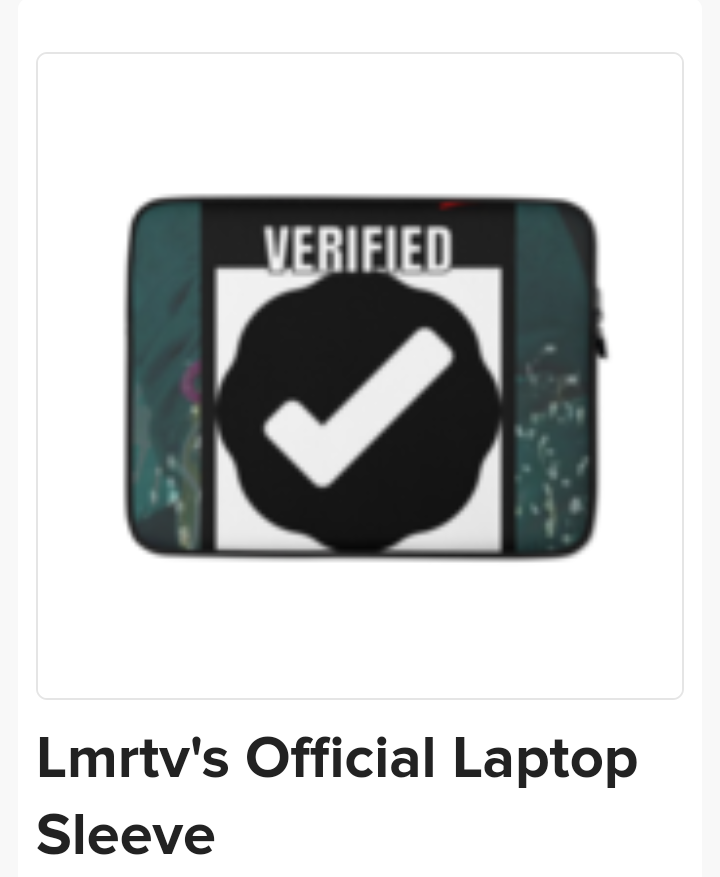Click the Lmrtv's Official Laptop Sleeve title
This screenshot has width=720, height=877.
pos(337,796)
